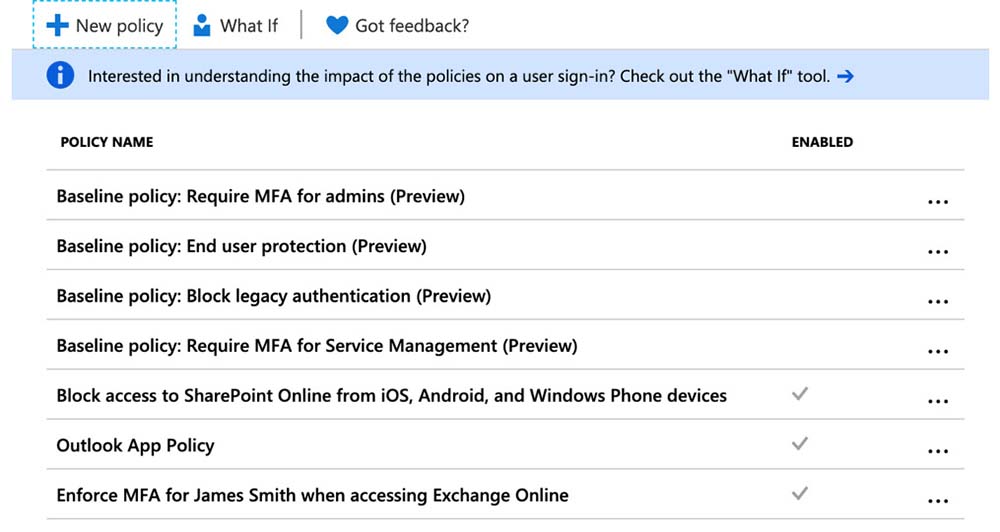Select Got feedback? in the toolbar
Image resolution: width=1000 pixels, height=532 pixels.
click(411, 25)
